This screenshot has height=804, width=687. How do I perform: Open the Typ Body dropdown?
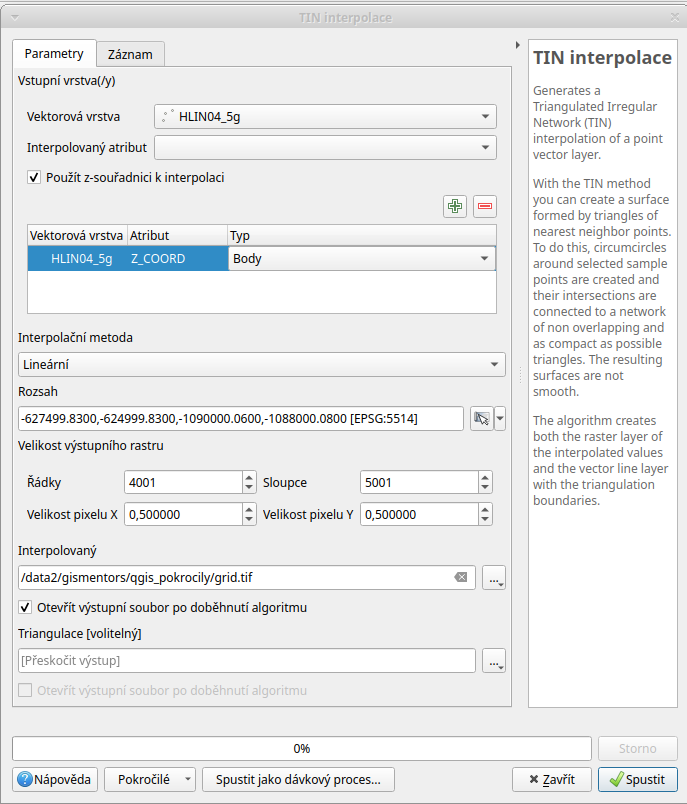[x=362, y=258]
